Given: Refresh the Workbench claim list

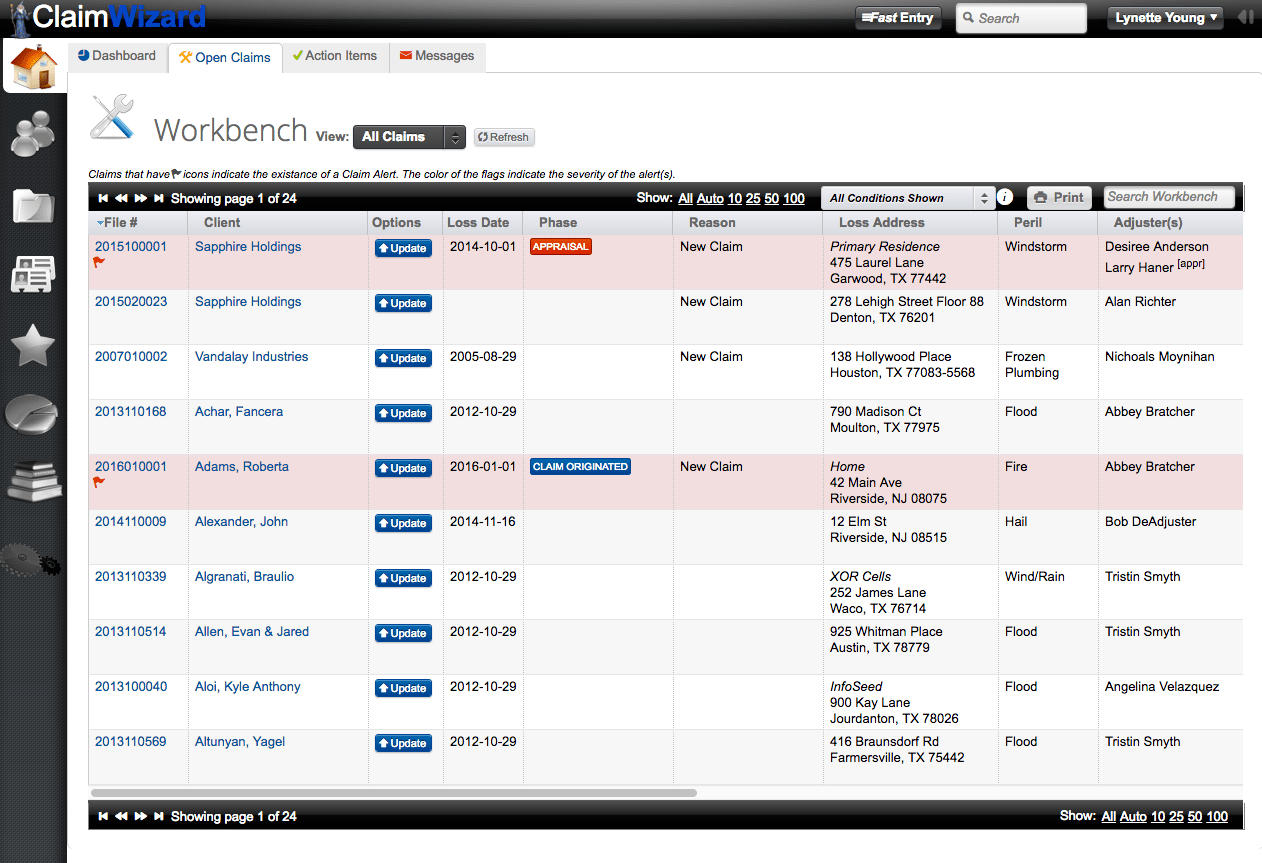Looking at the screenshot, I should tap(503, 137).
